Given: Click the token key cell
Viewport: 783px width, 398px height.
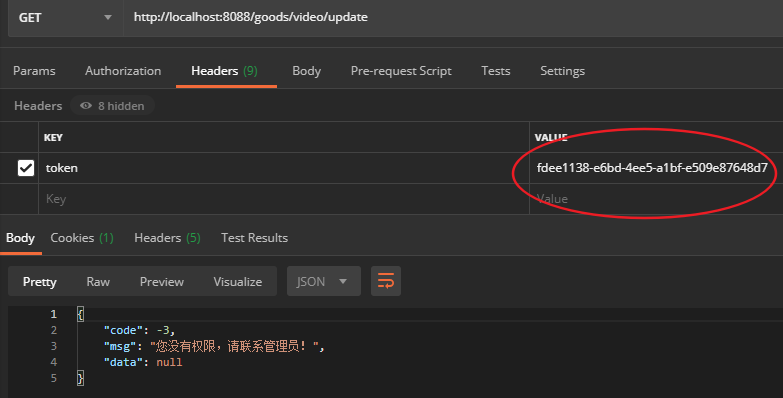Looking at the screenshot, I should click(284, 168).
